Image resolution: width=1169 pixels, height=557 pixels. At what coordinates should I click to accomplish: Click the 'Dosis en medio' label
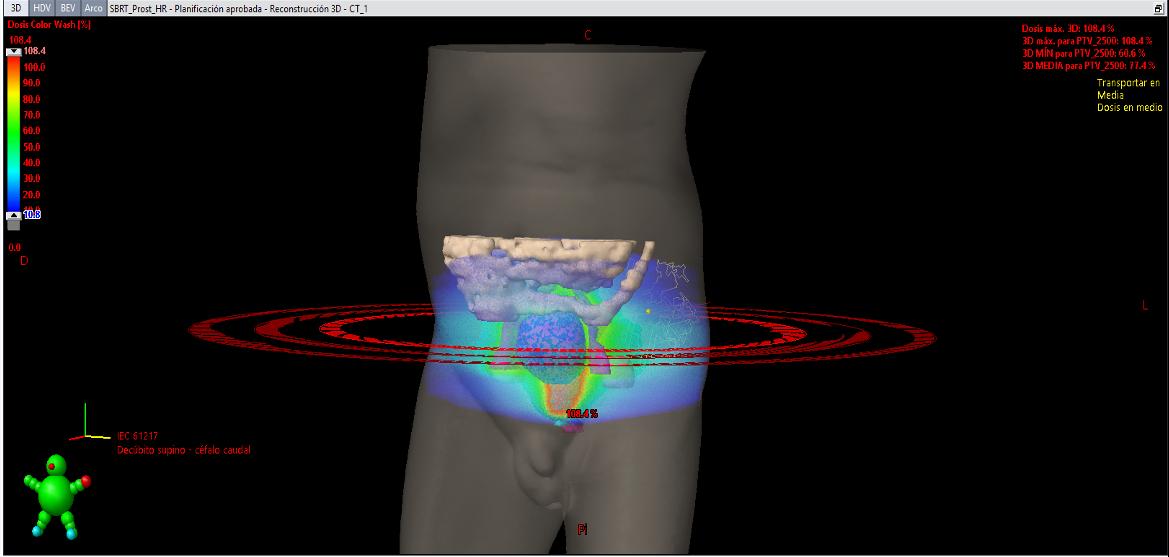(1129, 107)
